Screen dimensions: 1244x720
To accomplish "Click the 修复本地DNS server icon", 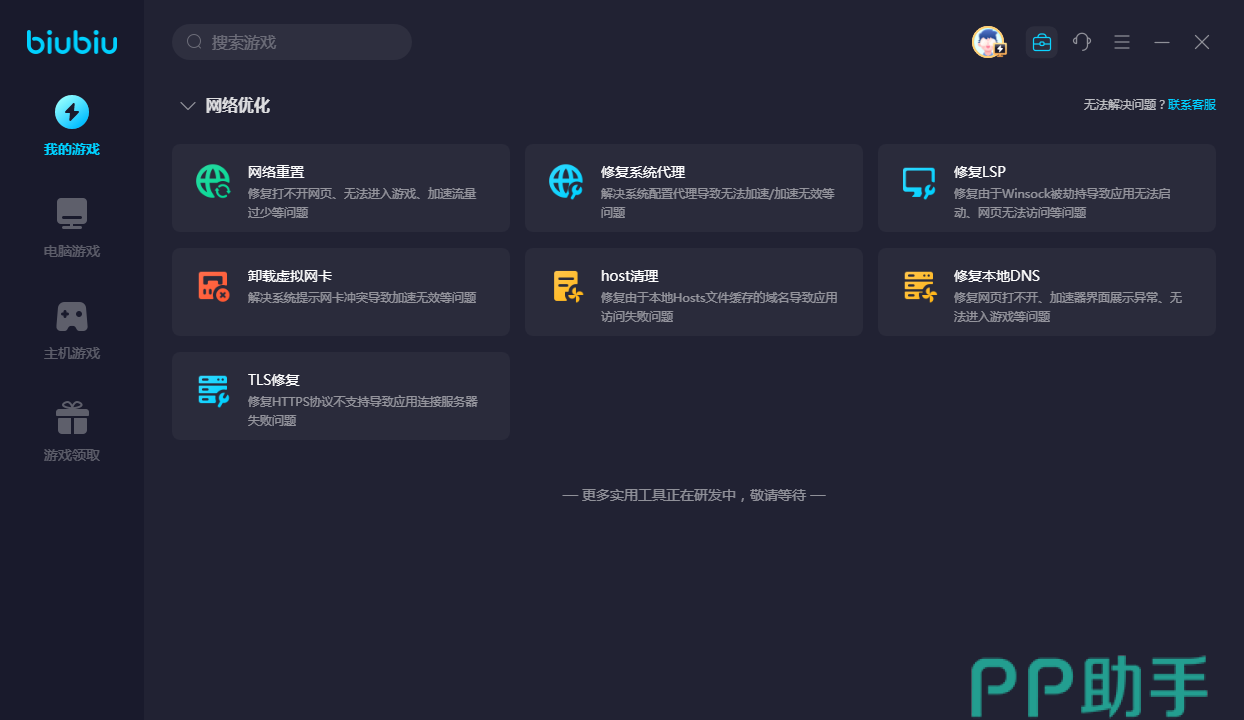I will pyautogui.click(x=918, y=286).
